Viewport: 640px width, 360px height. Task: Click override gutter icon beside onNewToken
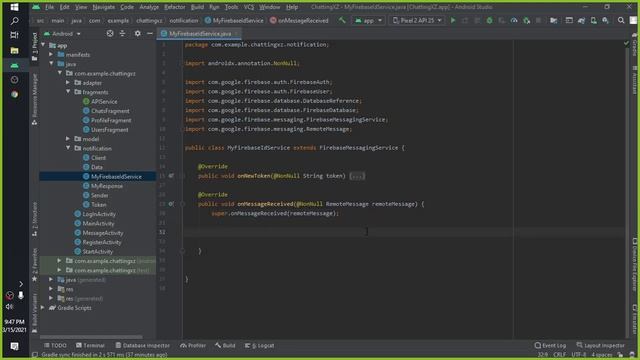tap(171, 176)
